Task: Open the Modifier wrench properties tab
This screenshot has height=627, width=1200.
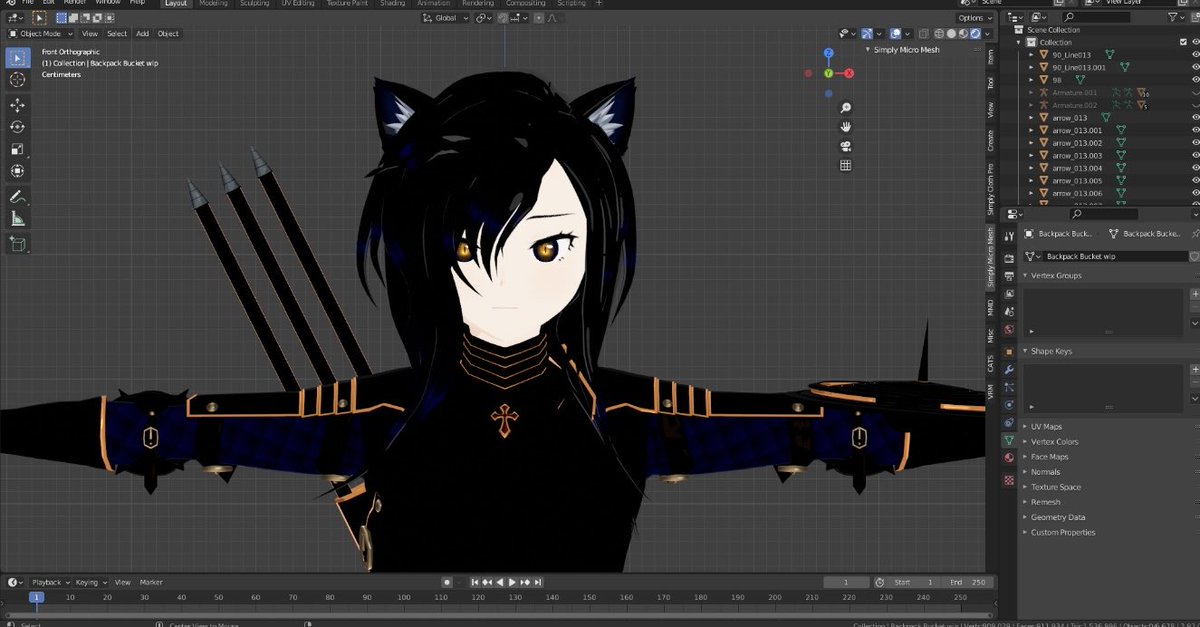Action: (x=1009, y=369)
